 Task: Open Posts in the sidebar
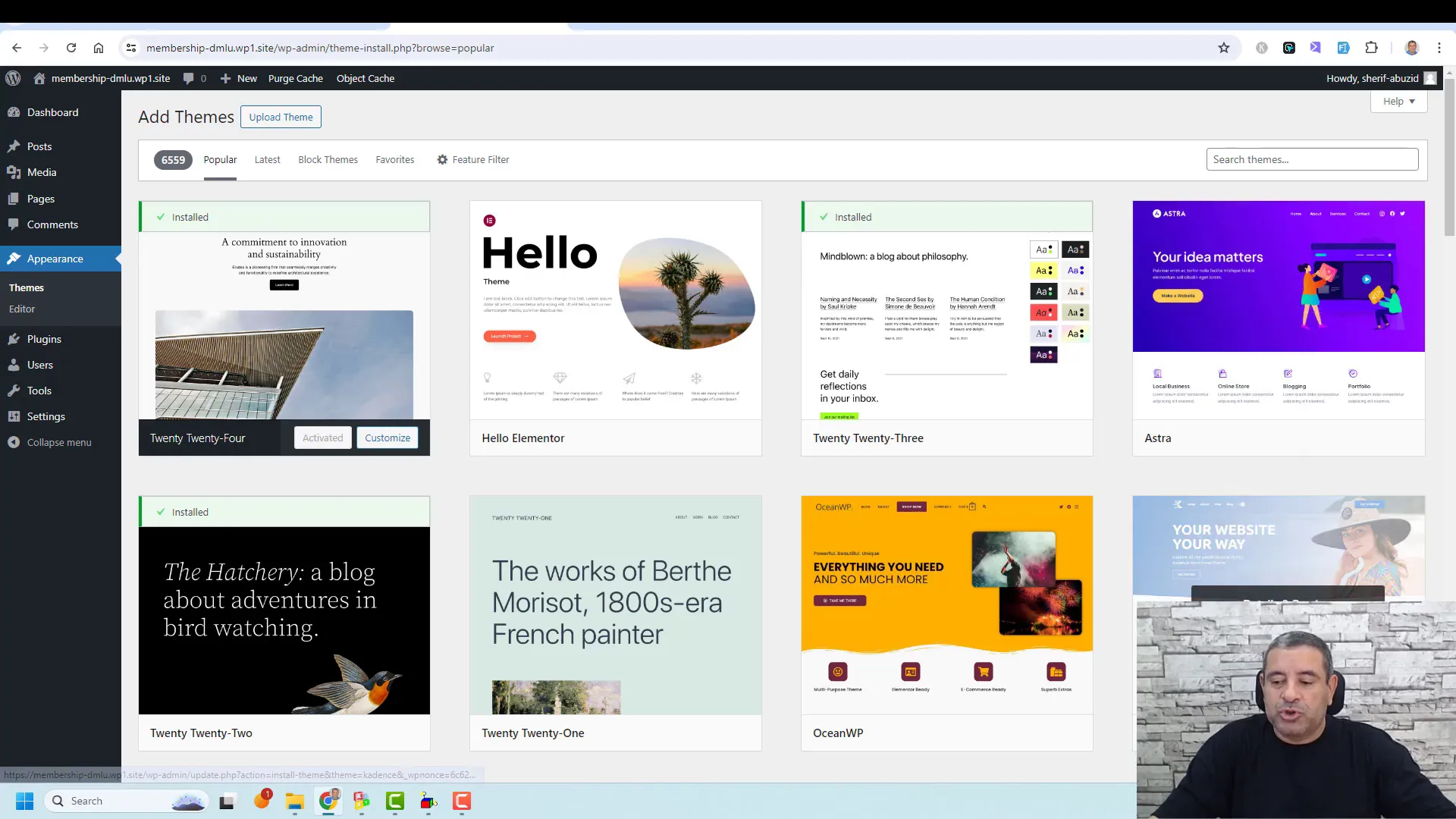pyautogui.click(x=61, y=146)
